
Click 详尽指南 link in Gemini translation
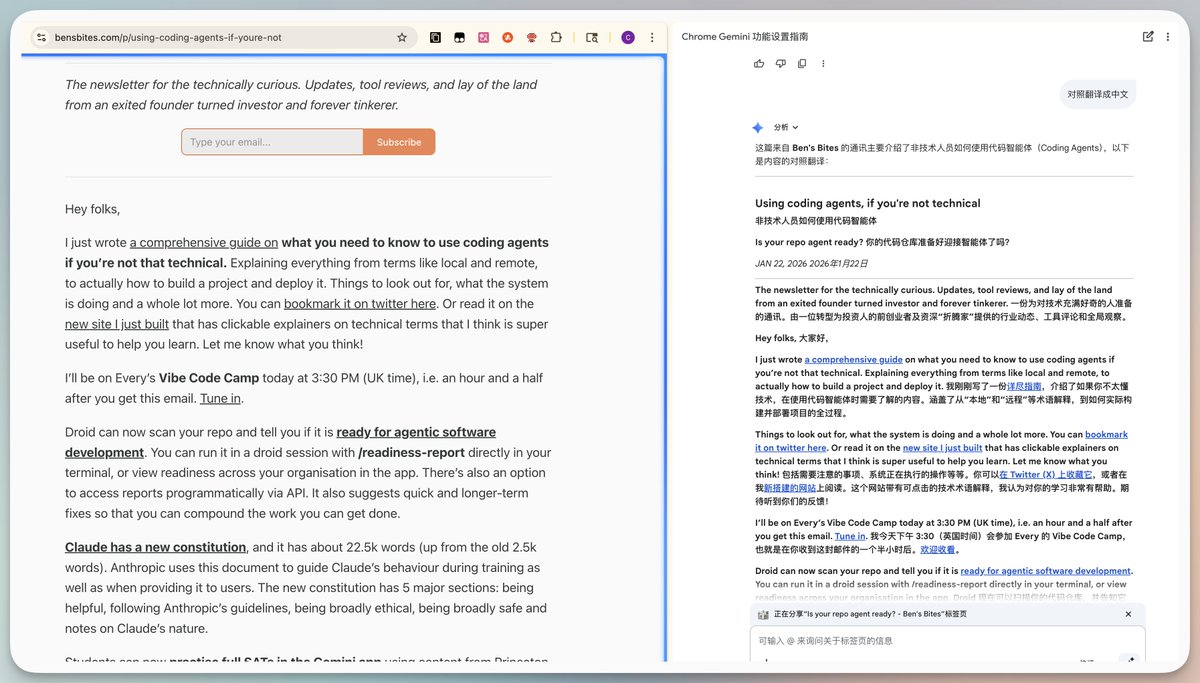(1025, 385)
